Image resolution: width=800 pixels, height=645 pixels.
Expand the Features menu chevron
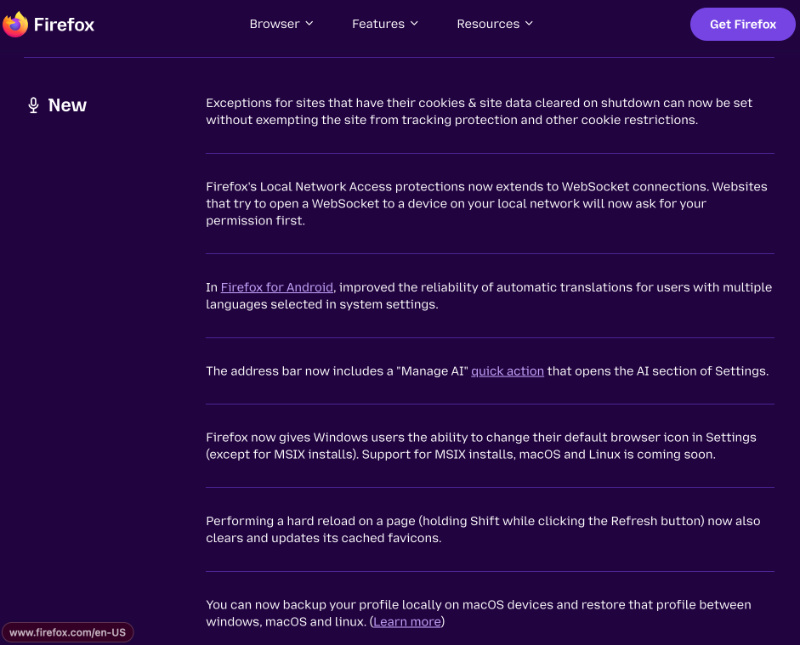[x=414, y=23]
